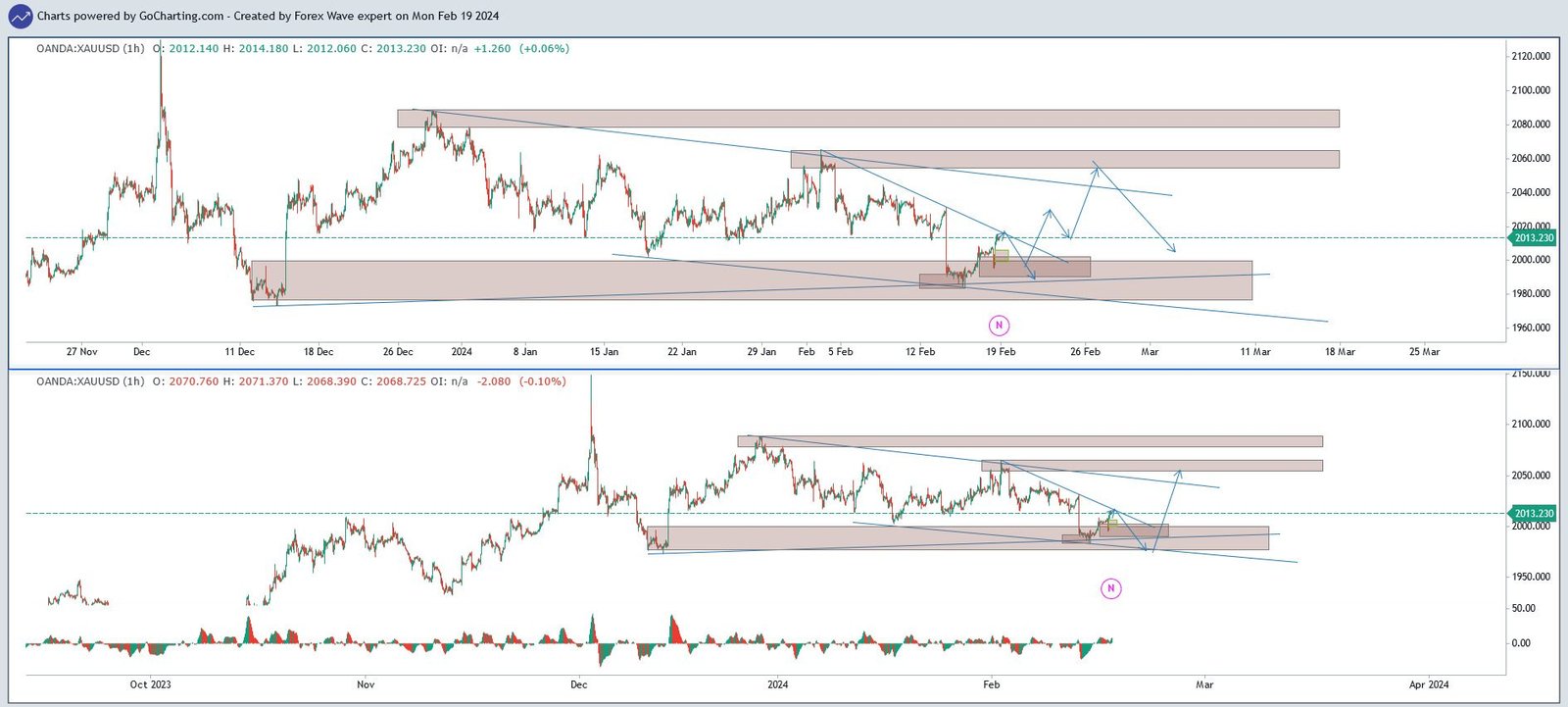Click the green 2013.230 price tag on lower axis
The image size is (1568, 707).
(x=1533, y=514)
